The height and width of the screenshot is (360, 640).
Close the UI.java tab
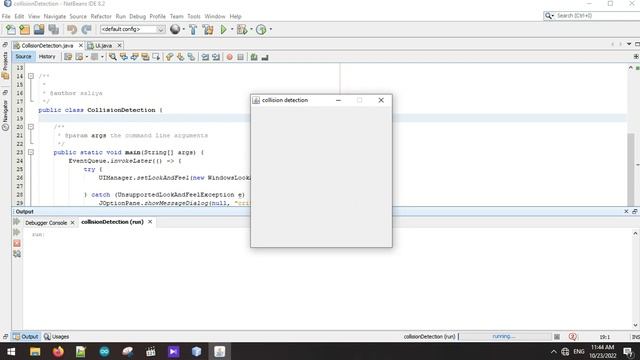tap(119, 45)
